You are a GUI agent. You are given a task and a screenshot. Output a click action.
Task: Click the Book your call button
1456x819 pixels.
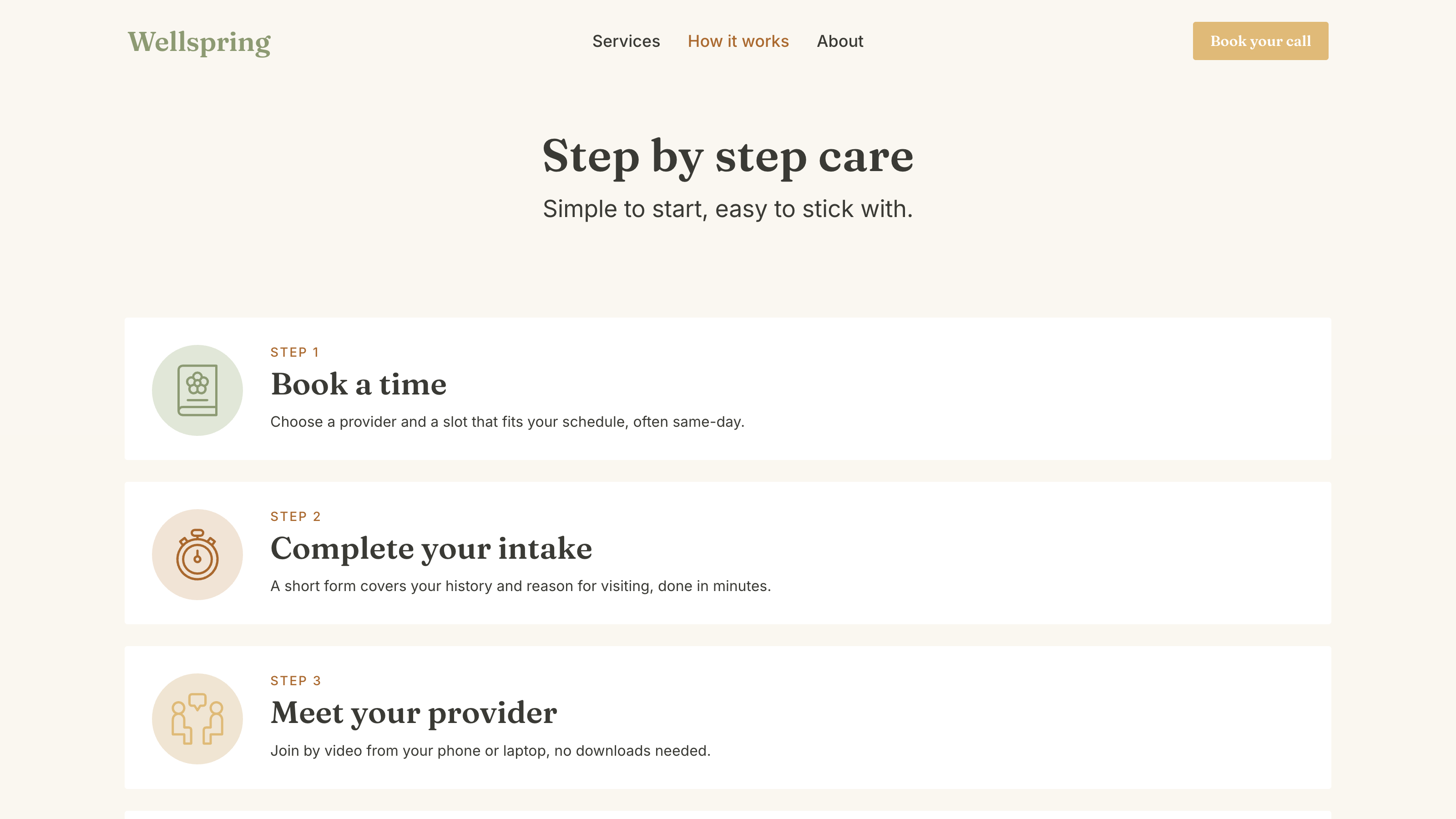1260,40
